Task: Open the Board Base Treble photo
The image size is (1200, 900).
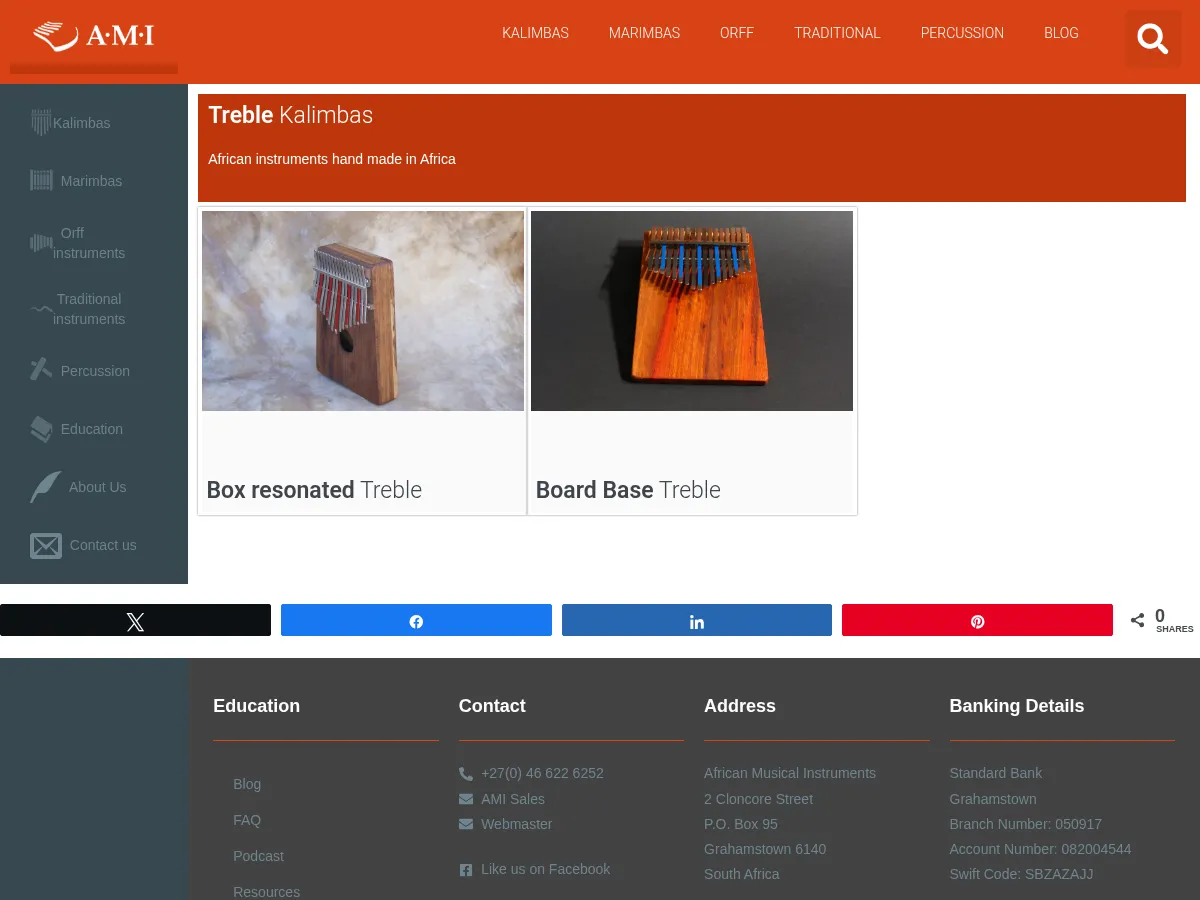Action: [692, 311]
